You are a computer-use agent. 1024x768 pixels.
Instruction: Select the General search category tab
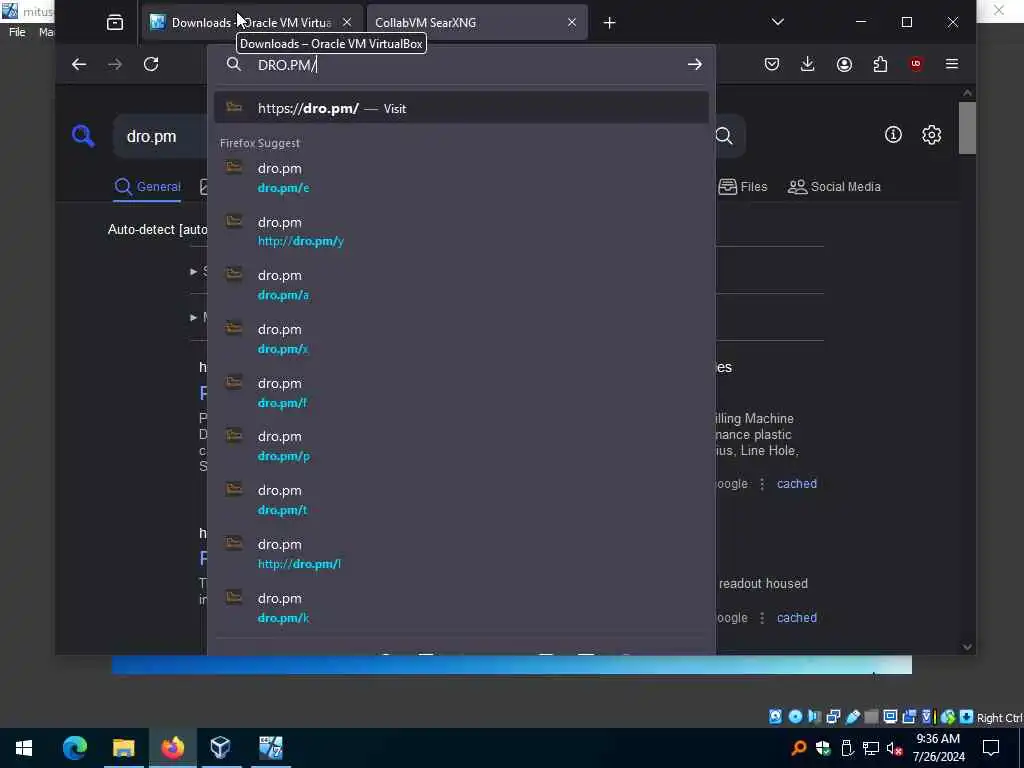coord(147,187)
